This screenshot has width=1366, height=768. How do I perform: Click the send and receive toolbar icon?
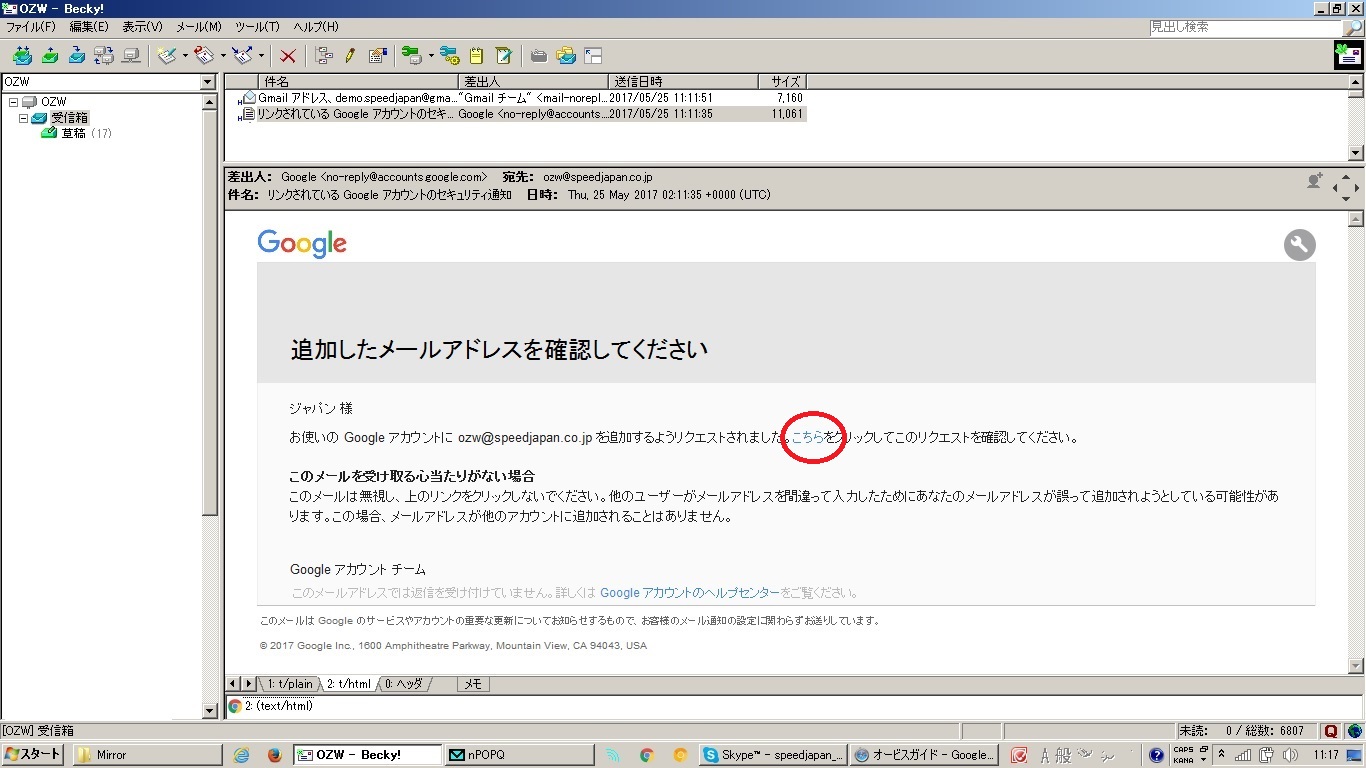[x=103, y=56]
